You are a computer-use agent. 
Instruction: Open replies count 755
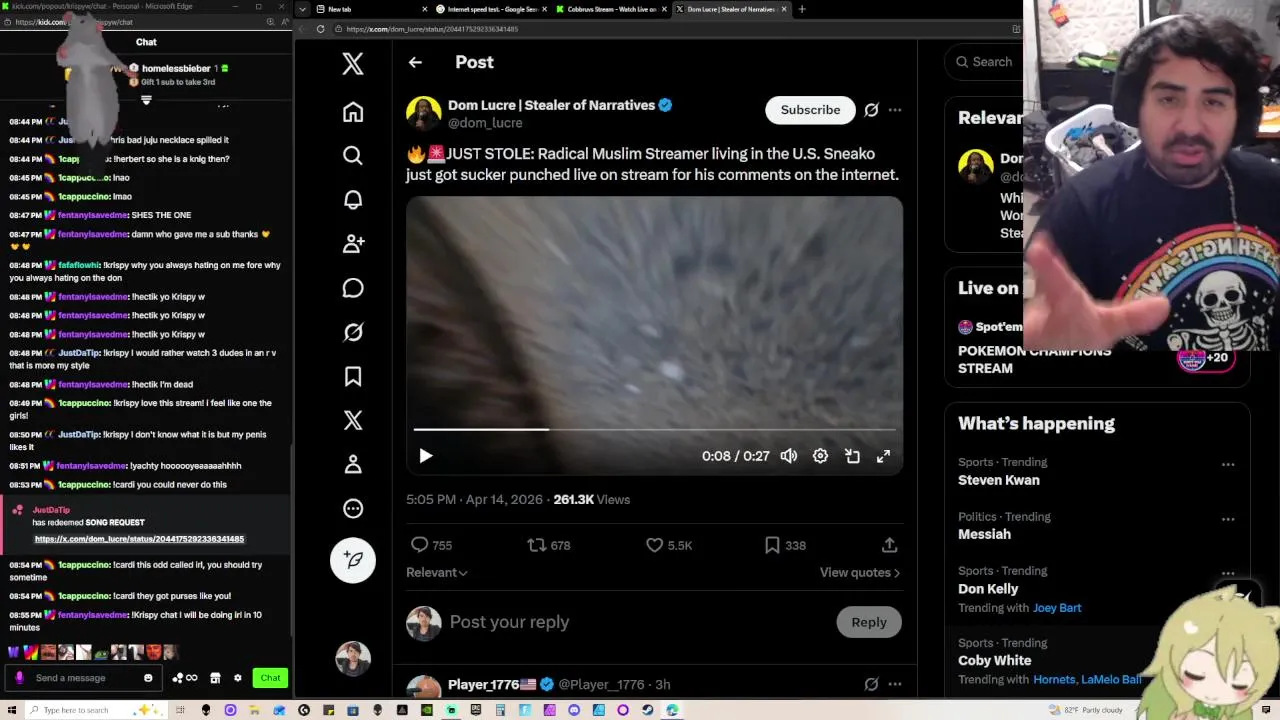coord(432,545)
